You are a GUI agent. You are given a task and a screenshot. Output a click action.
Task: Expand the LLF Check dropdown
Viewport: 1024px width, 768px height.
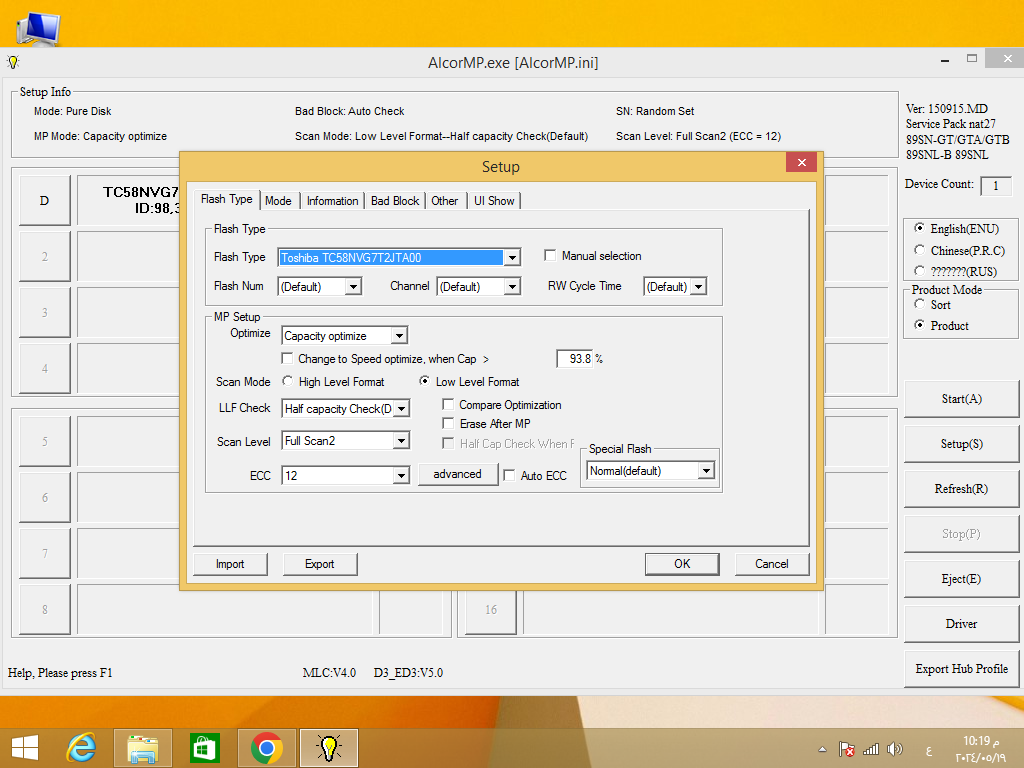(402, 409)
